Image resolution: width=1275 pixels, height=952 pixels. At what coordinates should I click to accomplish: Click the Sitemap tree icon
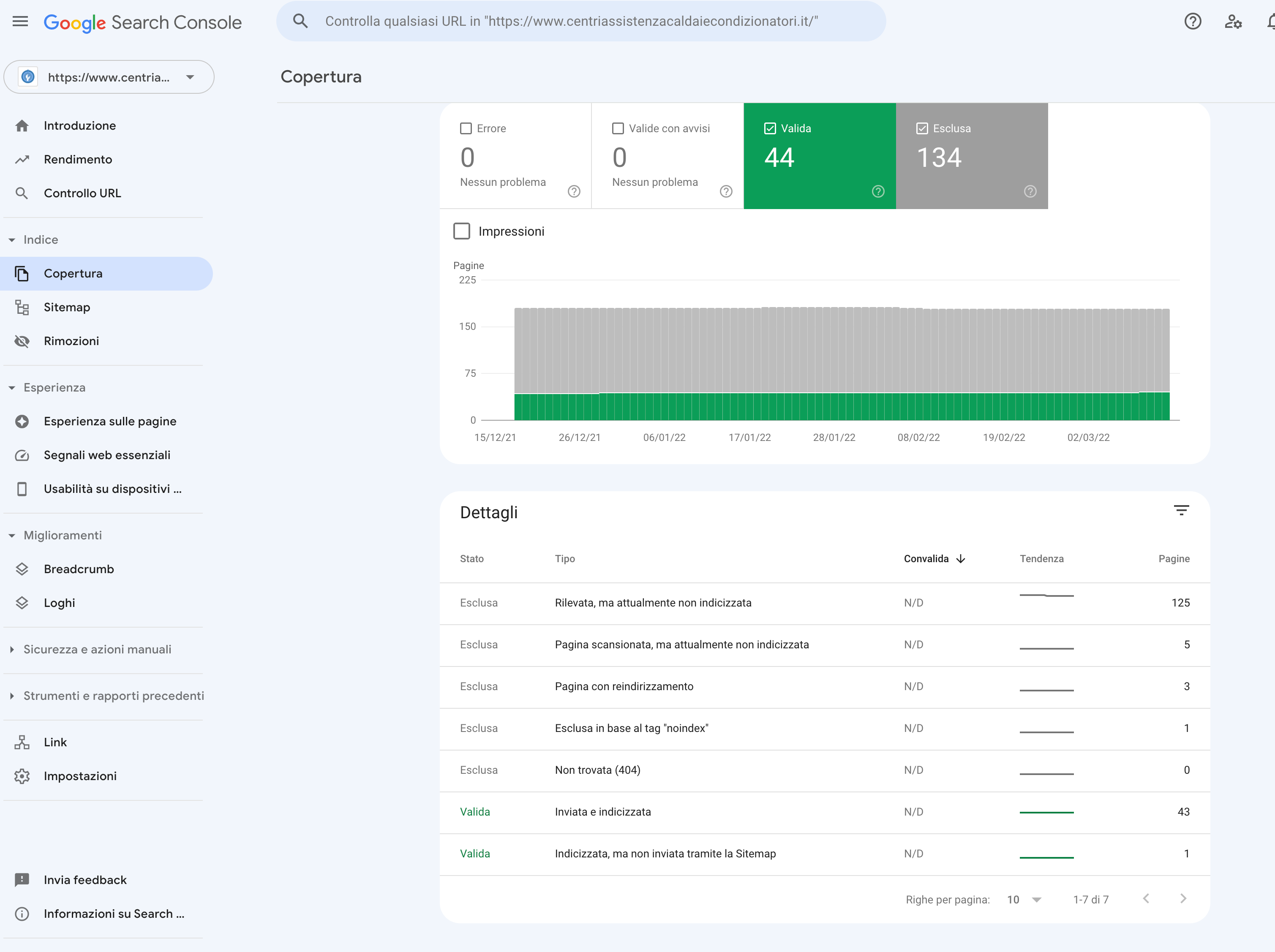[22, 307]
